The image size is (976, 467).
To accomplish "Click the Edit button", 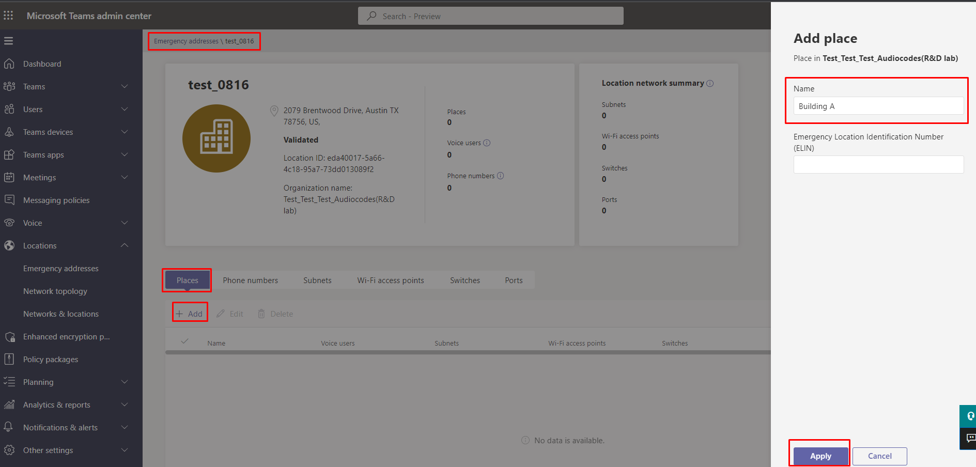I will point(230,314).
